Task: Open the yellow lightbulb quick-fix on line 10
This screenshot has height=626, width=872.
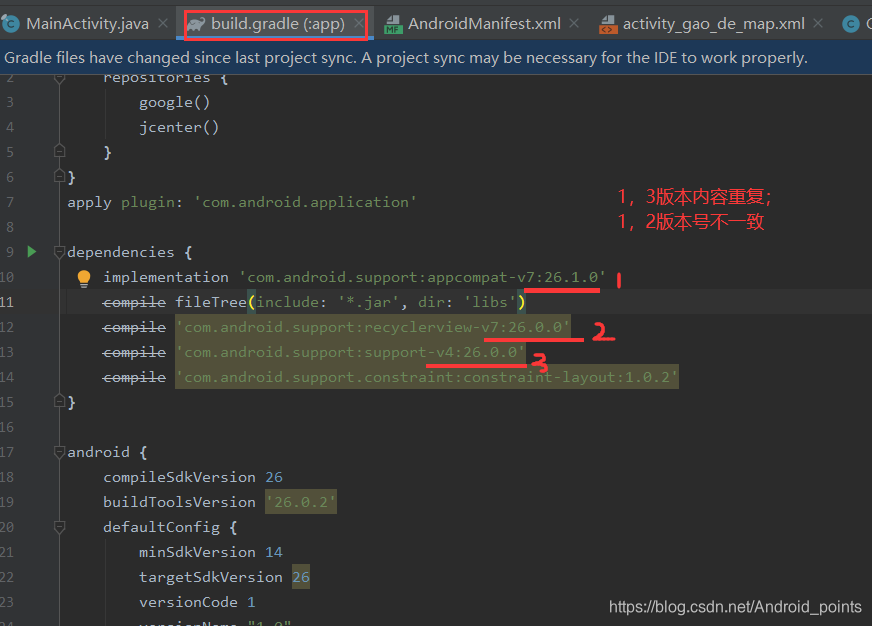Action: tap(83, 278)
